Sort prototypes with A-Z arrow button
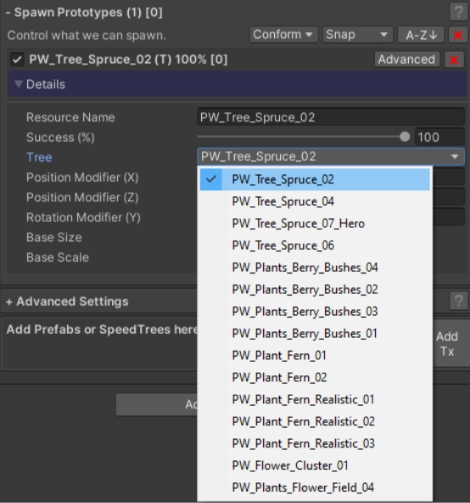The height and width of the screenshot is (503, 470). [x=421, y=35]
